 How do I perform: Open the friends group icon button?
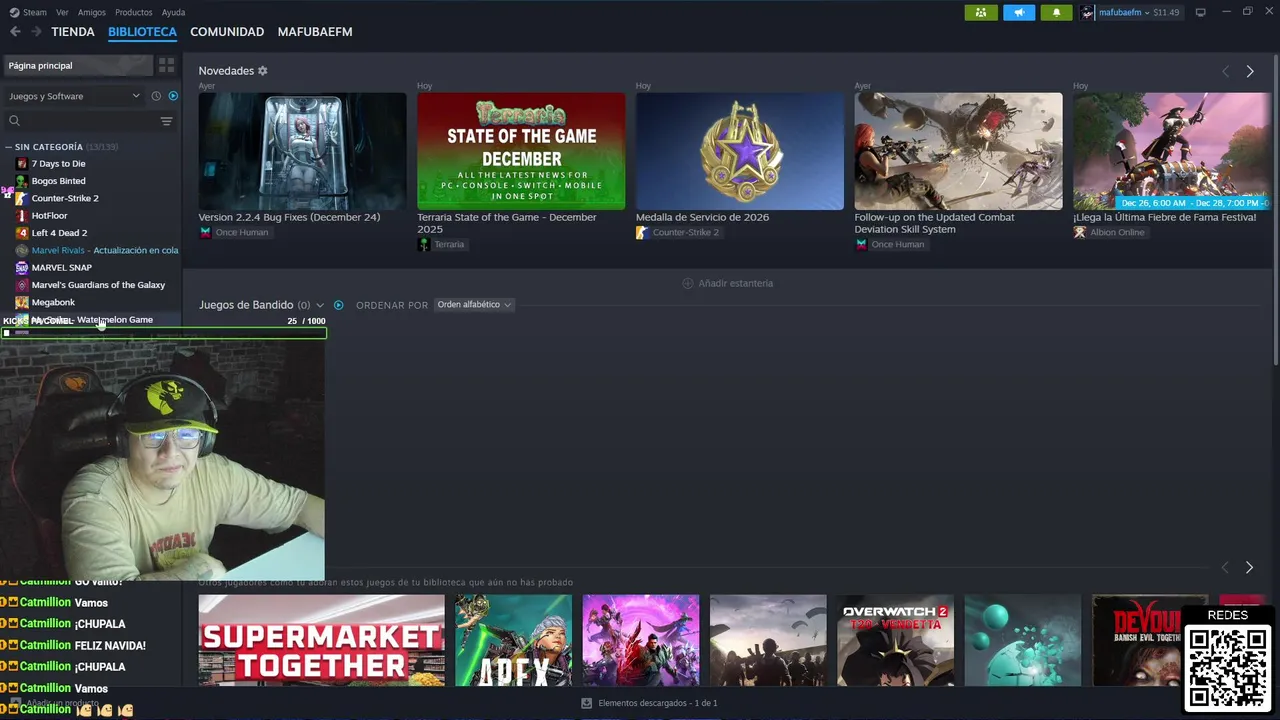[x=981, y=12]
